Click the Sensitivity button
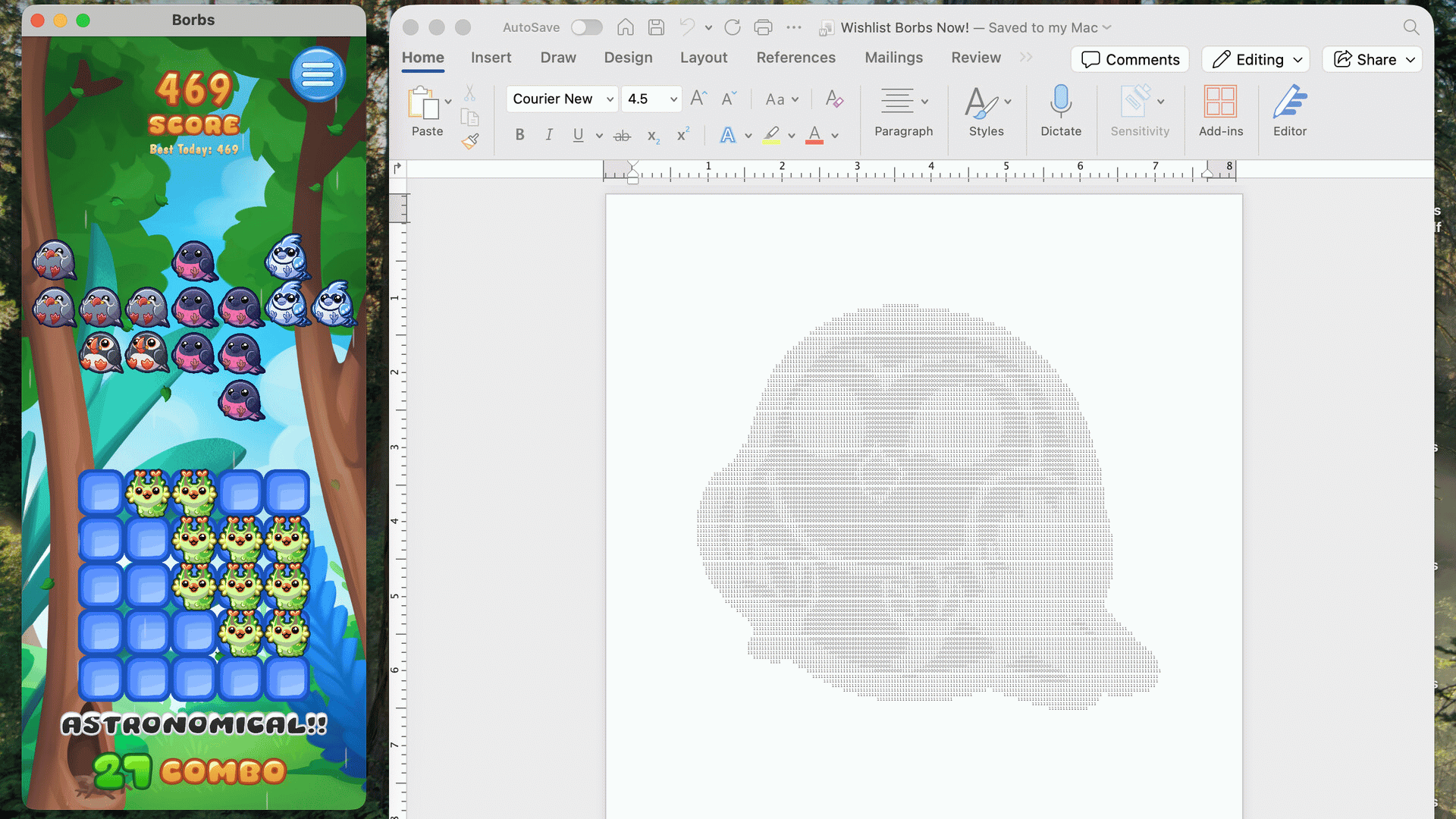 tap(1140, 111)
